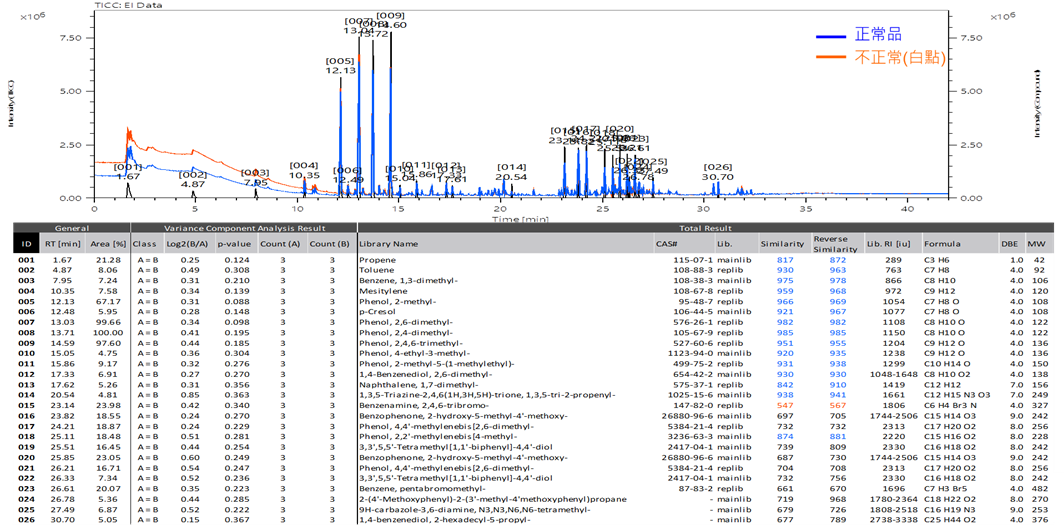Image resolution: width=1064 pixels, height=525 pixels.
Task: Select peak marker [026] at 30.70
Action: pos(718,172)
